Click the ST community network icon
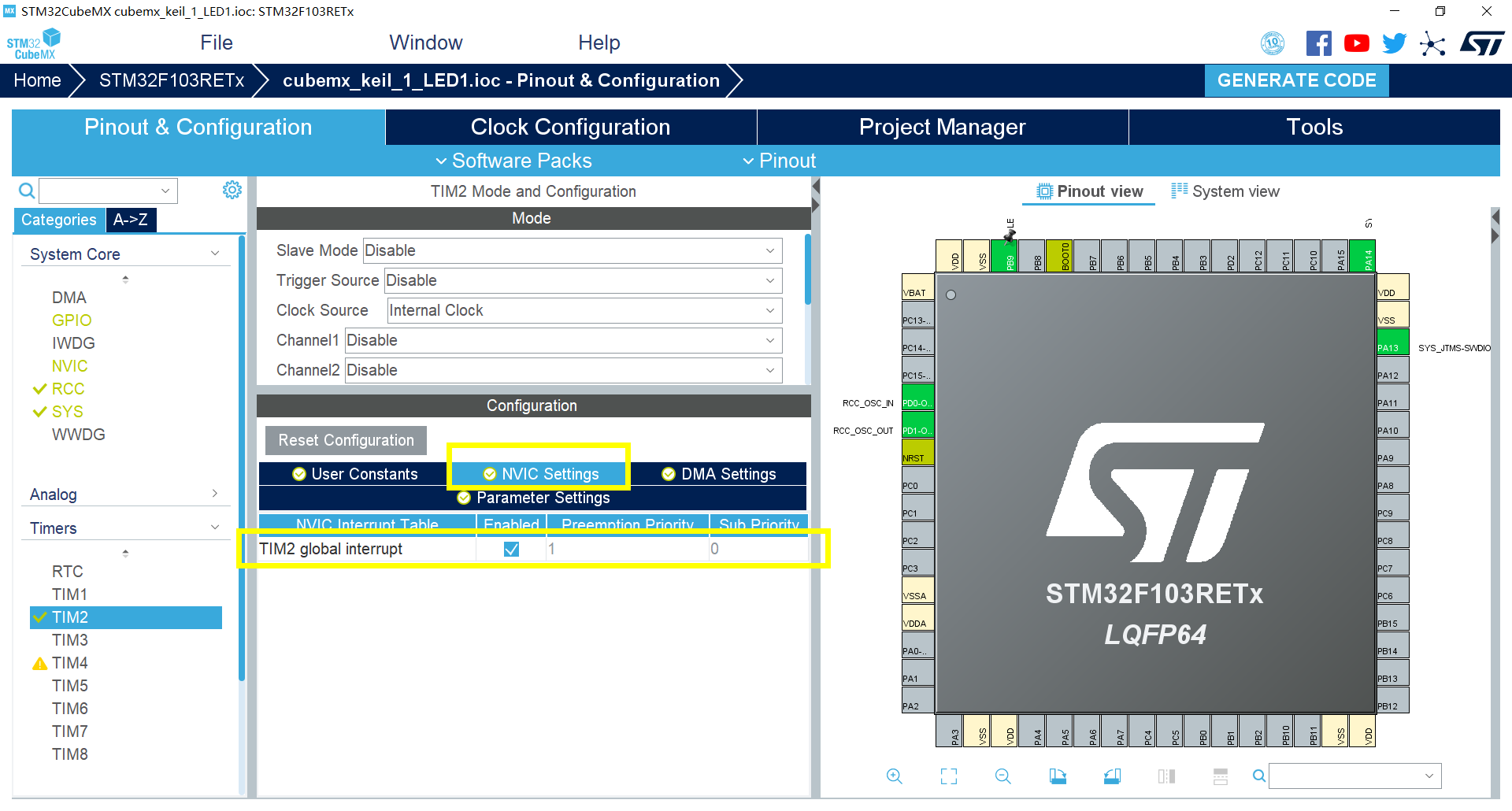The width and height of the screenshot is (1512, 811). [x=1432, y=43]
